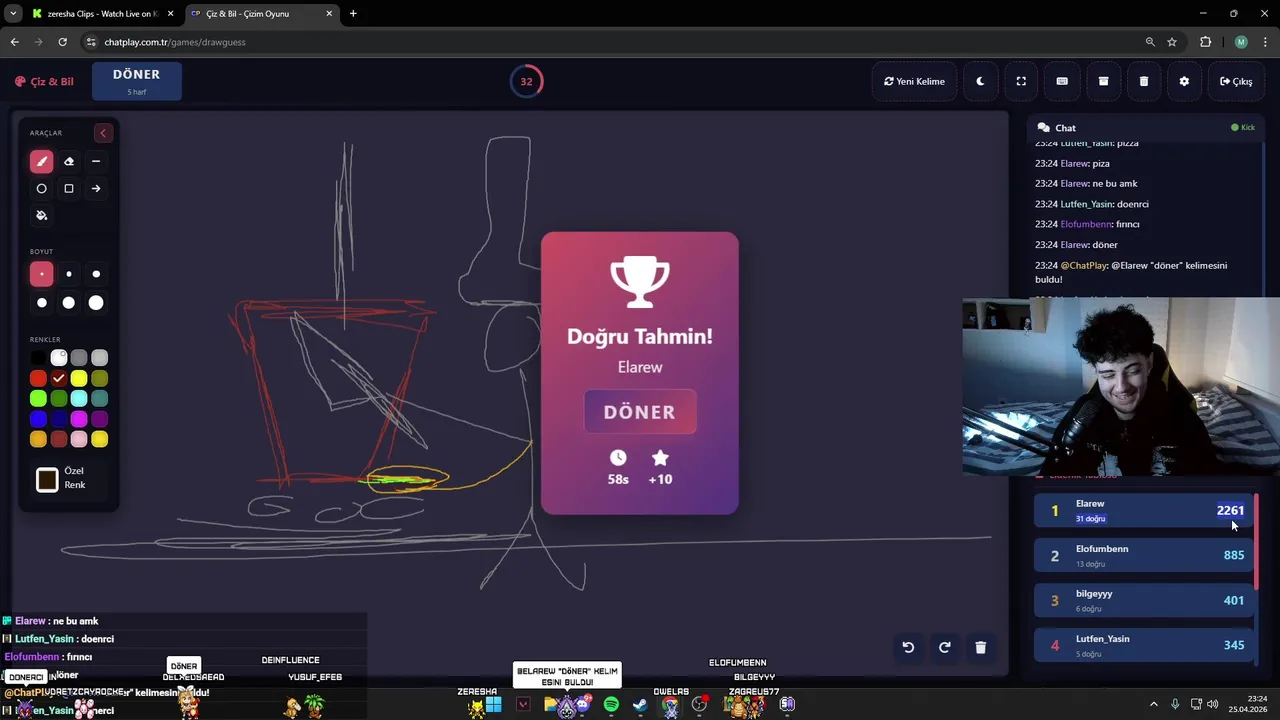Pick the bright red color swatch
Viewport: 1280px width, 720px height.
38,378
